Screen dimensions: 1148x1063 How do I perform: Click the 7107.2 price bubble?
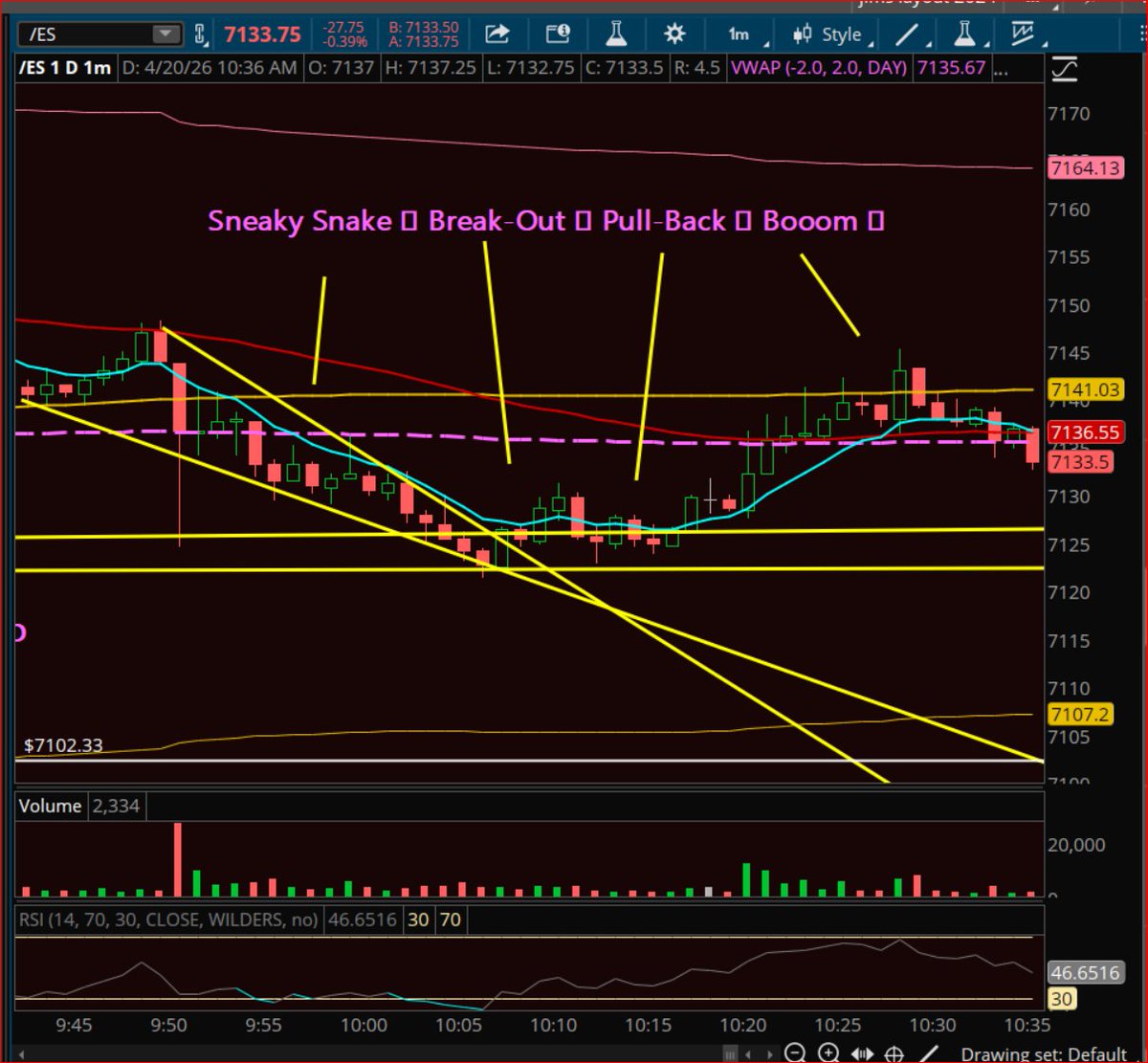pos(1079,715)
